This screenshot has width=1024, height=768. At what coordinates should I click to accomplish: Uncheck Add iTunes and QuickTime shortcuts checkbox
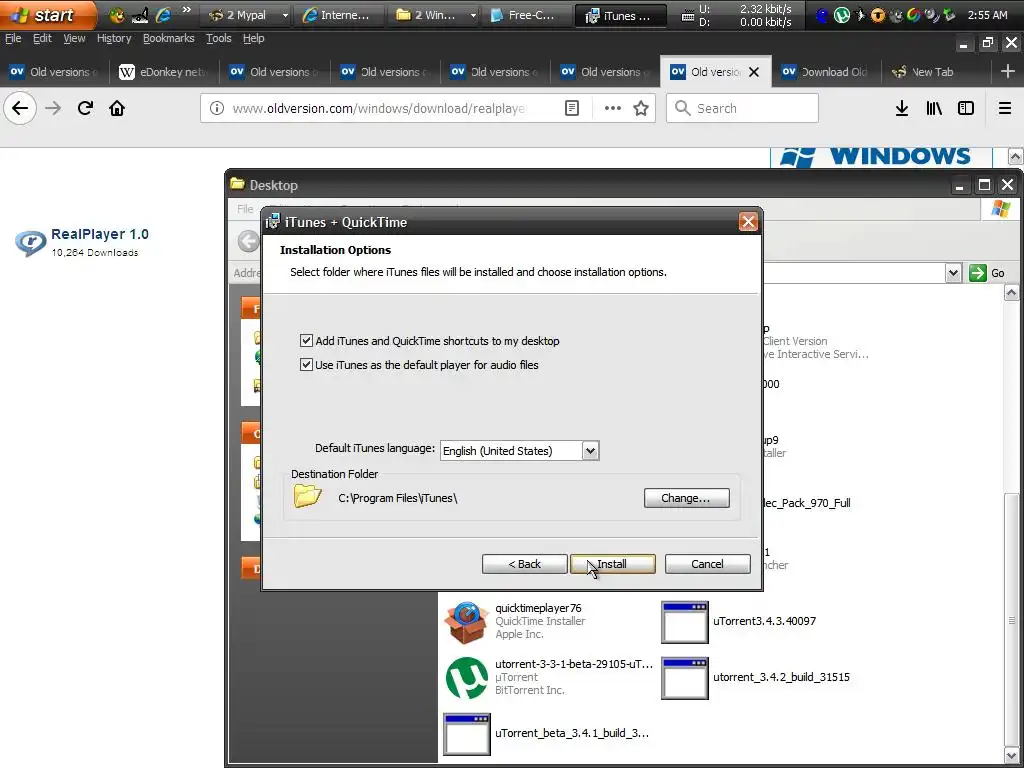pyautogui.click(x=306, y=340)
